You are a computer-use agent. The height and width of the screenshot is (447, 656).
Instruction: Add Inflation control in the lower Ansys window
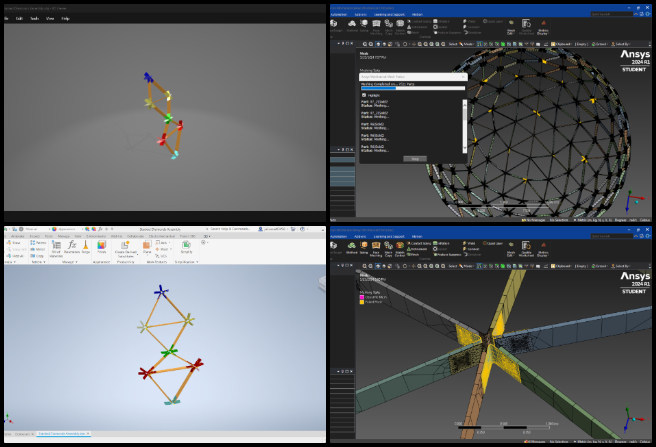441,243
